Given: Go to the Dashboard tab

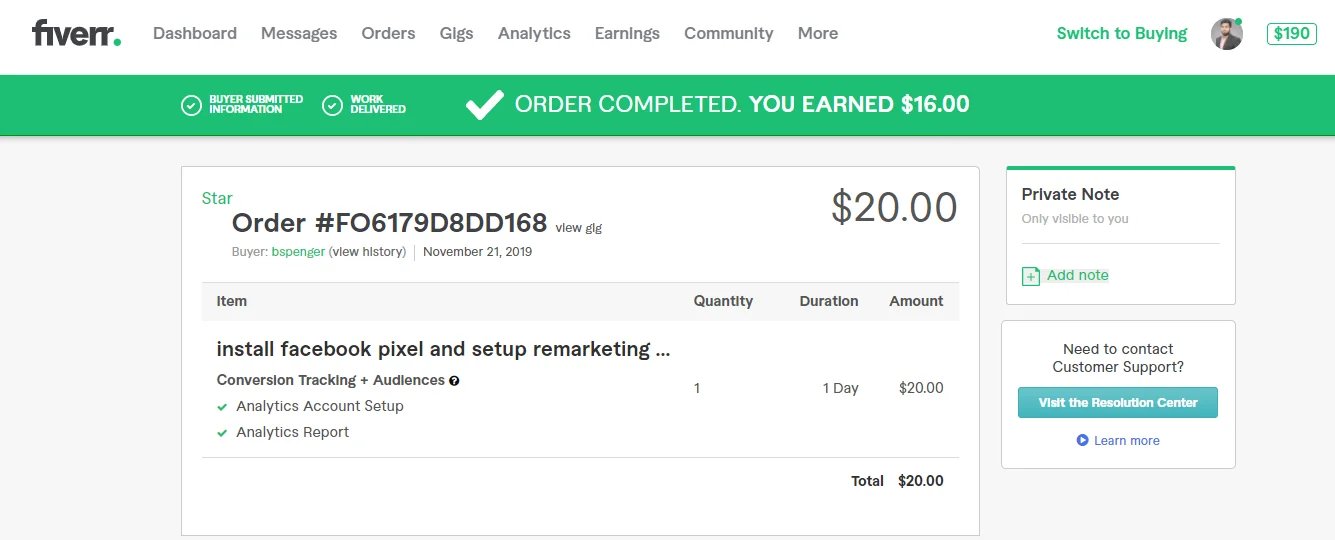Looking at the screenshot, I should click(x=195, y=33).
